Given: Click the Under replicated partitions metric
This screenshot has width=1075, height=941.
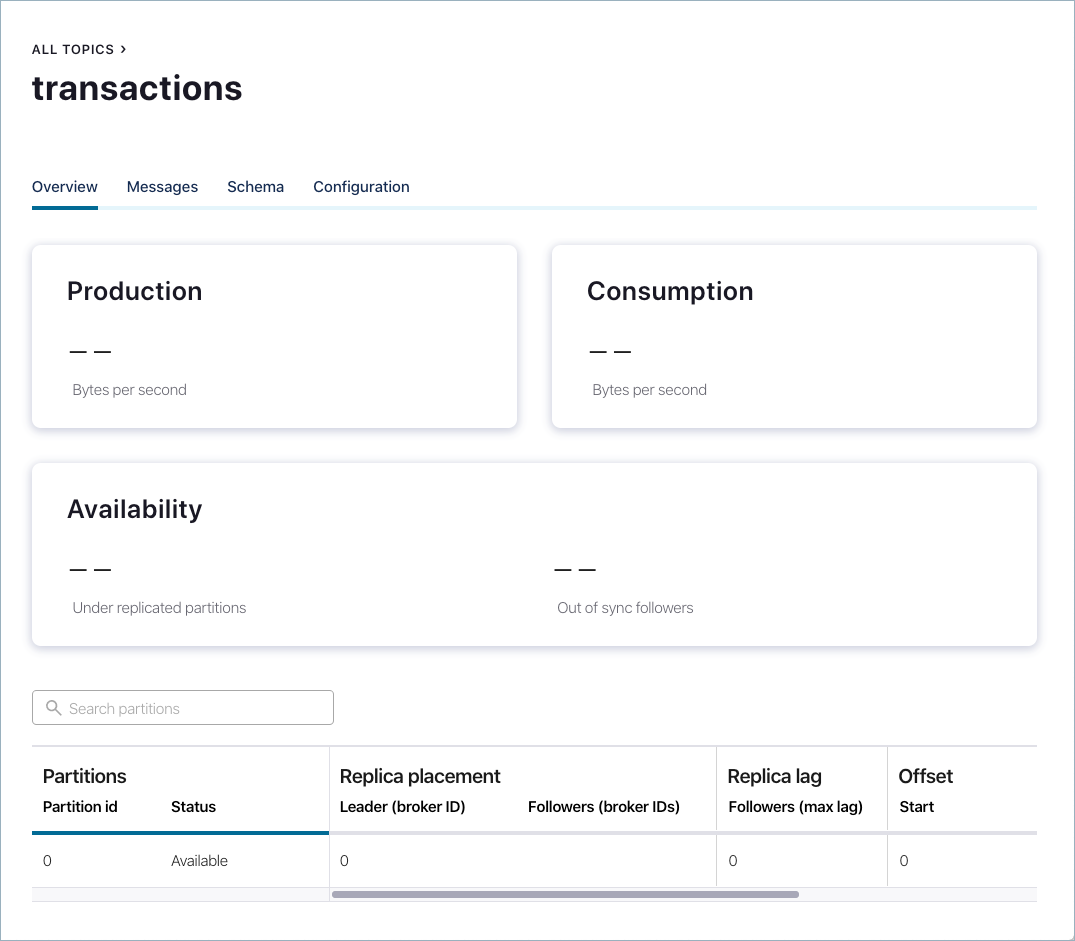Looking at the screenshot, I should pos(159,607).
